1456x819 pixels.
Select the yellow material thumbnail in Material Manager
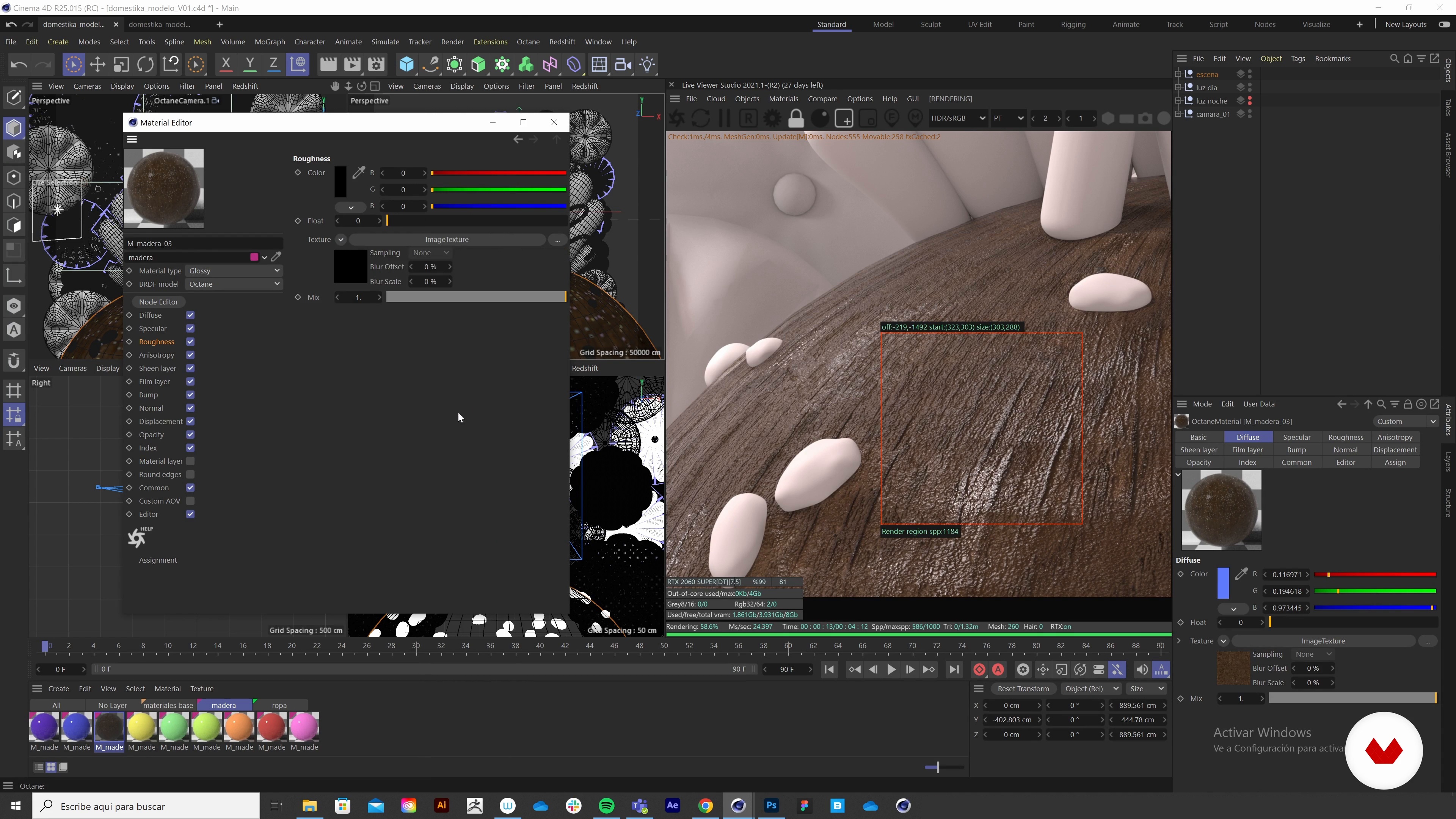141,726
